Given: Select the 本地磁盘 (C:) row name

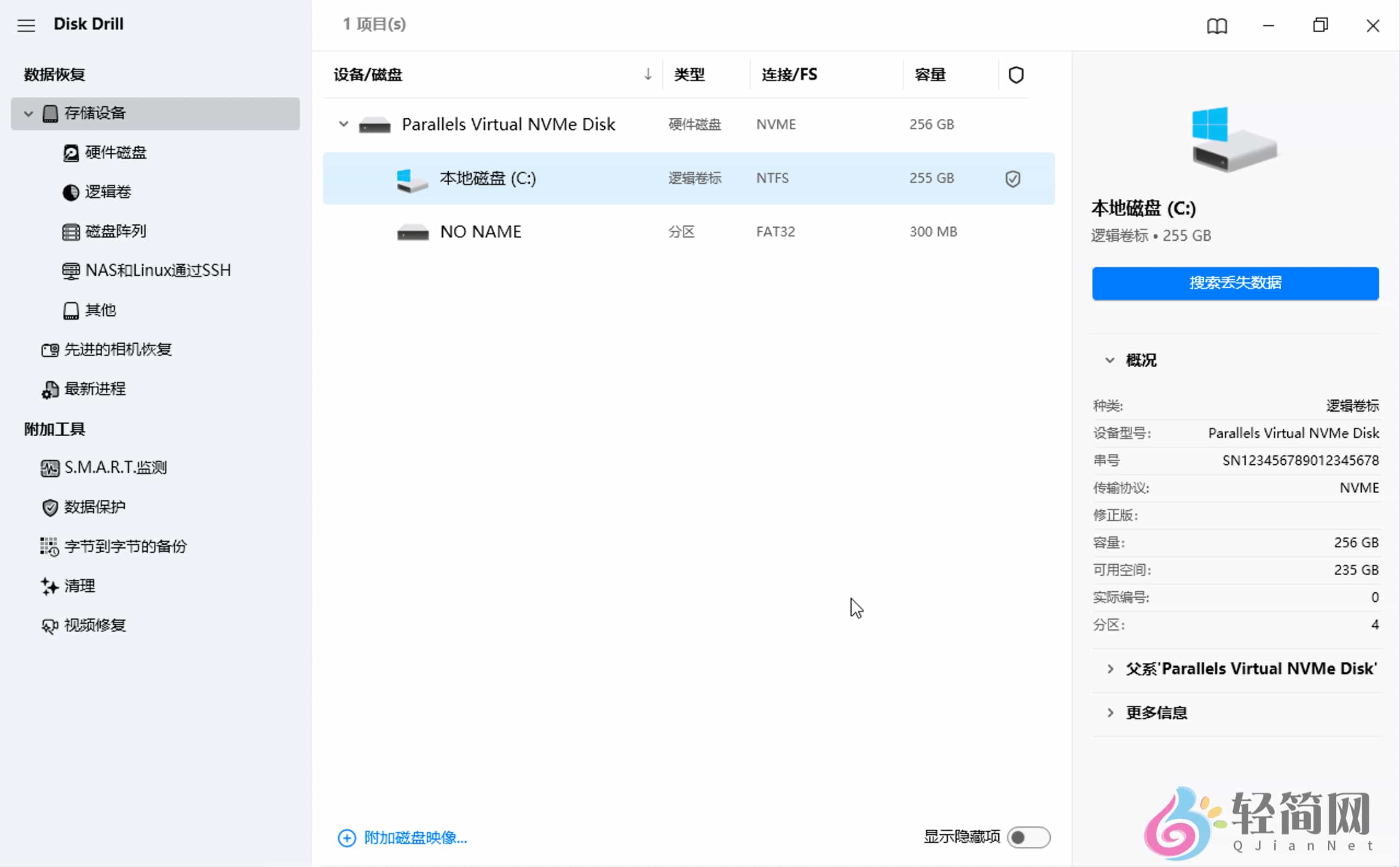Looking at the screenshot, I should tap(487, 178).
